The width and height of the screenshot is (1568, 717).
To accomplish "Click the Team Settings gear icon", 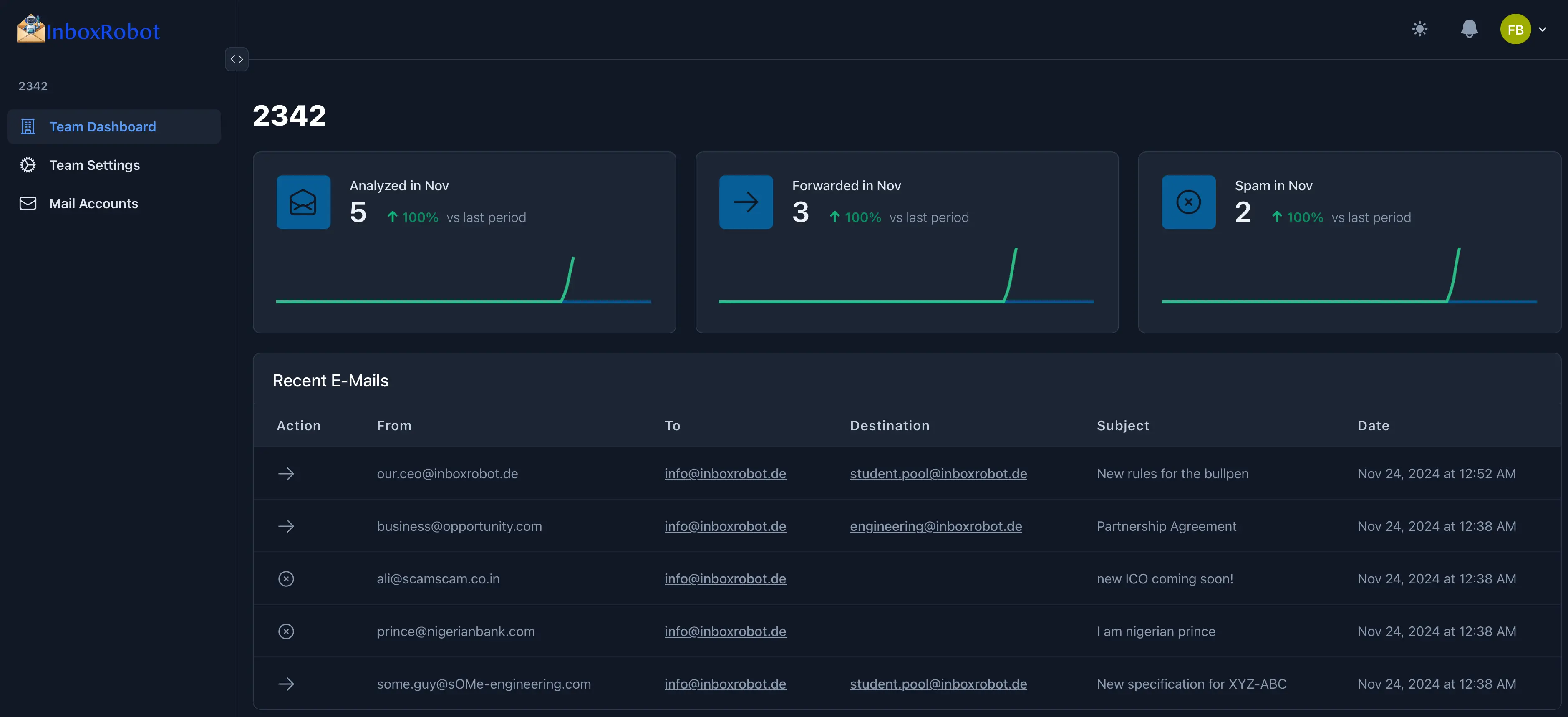I will (x=28, y=165).
